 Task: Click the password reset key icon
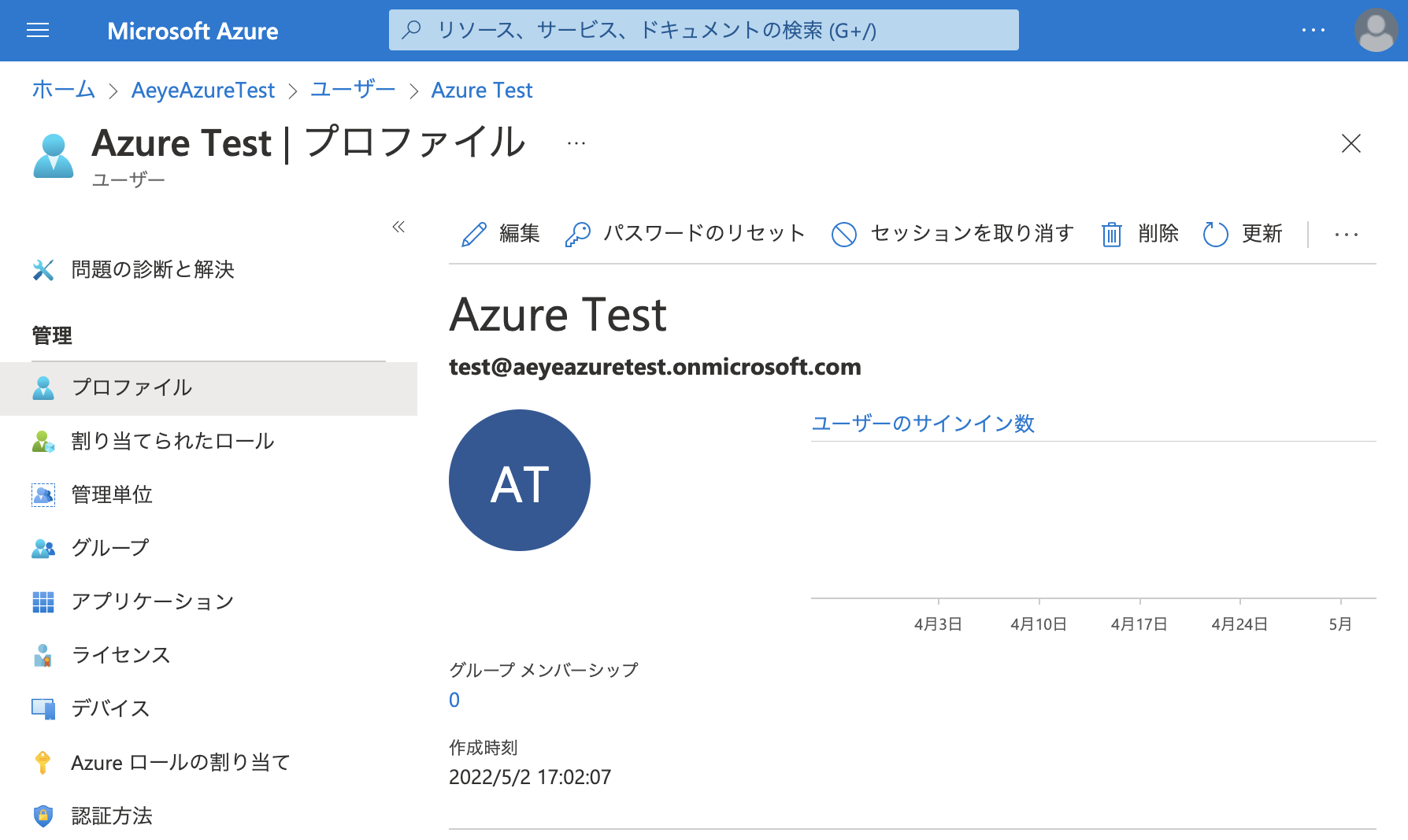click(577, 235)
